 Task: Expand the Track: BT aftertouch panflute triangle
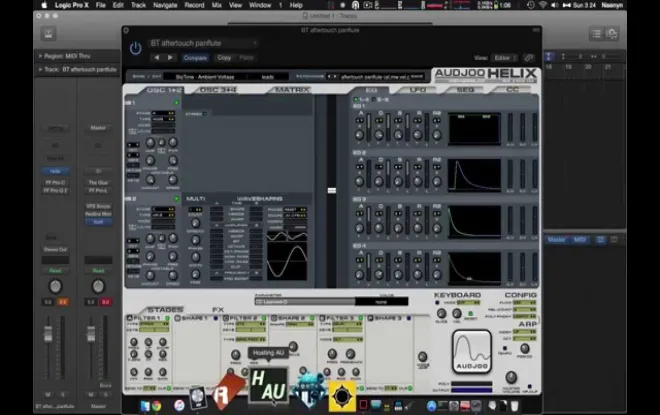[40, 69]
